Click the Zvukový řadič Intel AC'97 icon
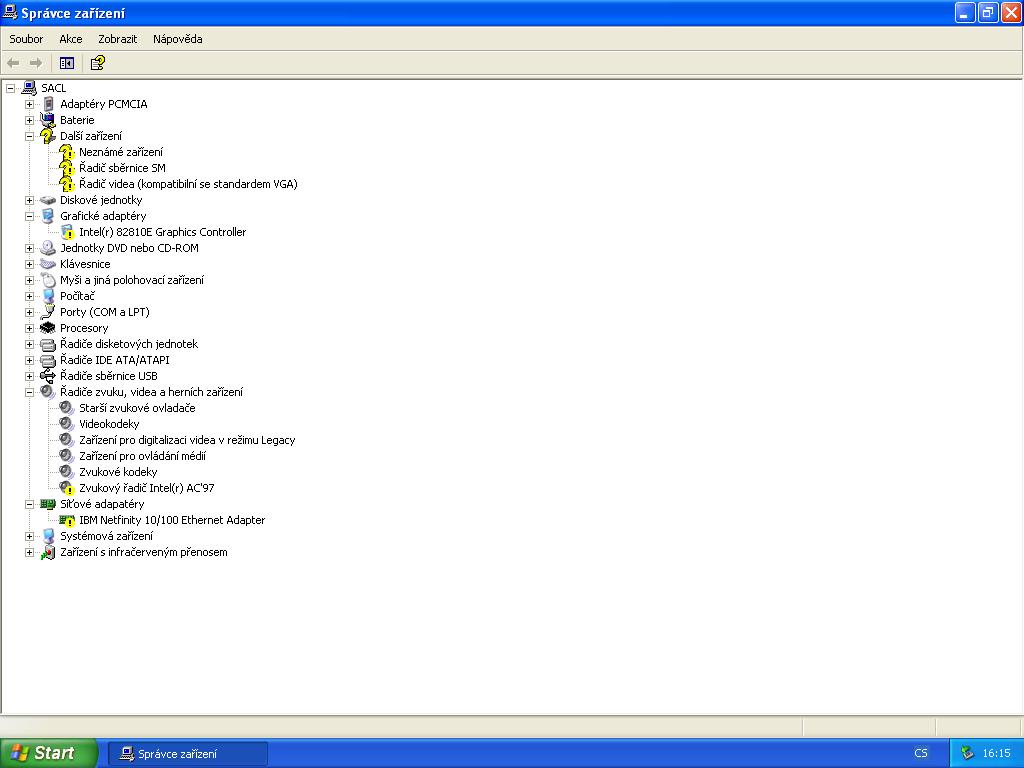The image size is (1024, 768). (x=67, y=488)
